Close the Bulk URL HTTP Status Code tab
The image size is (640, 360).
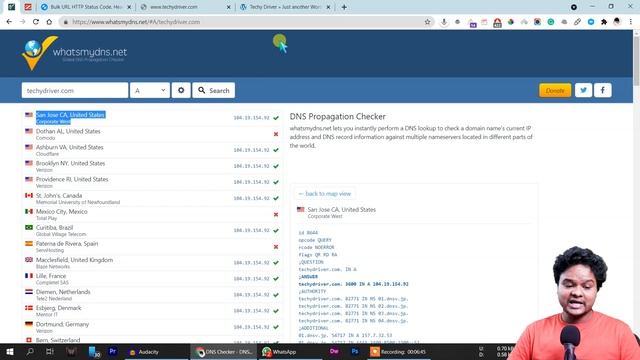[x=129, y=7]
